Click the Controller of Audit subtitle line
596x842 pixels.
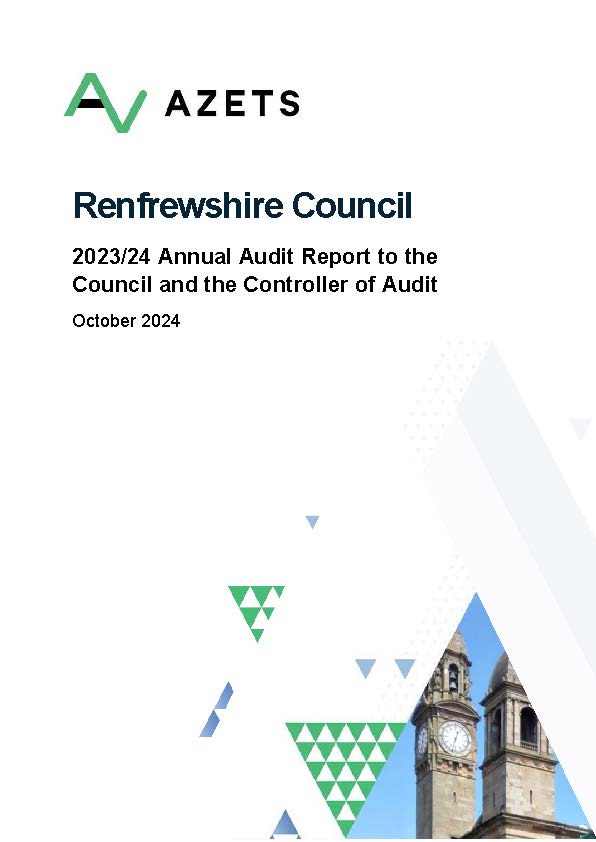coord(255,284)
